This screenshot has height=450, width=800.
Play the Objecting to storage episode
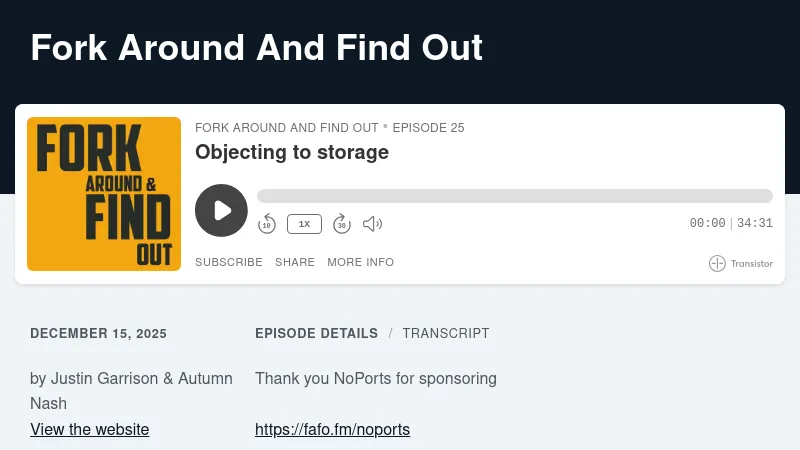221,210
